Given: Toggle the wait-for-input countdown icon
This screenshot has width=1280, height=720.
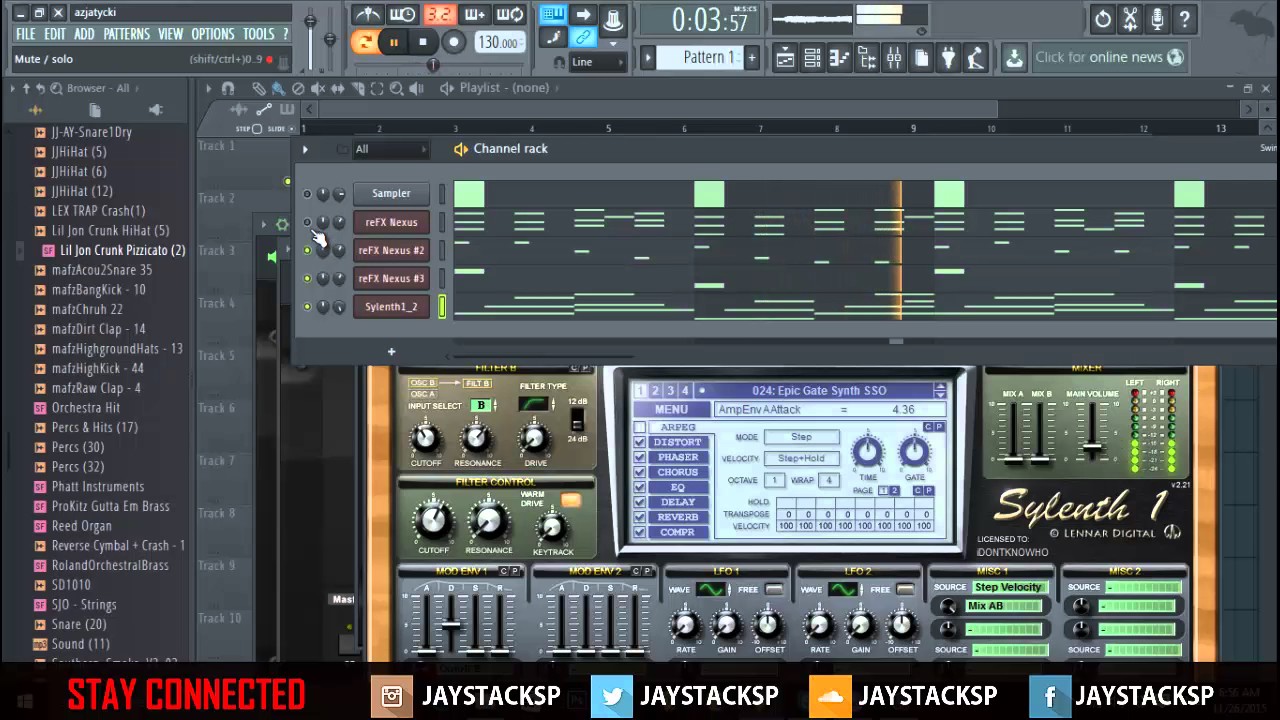Looking at the screenshot, I should 403,15.
